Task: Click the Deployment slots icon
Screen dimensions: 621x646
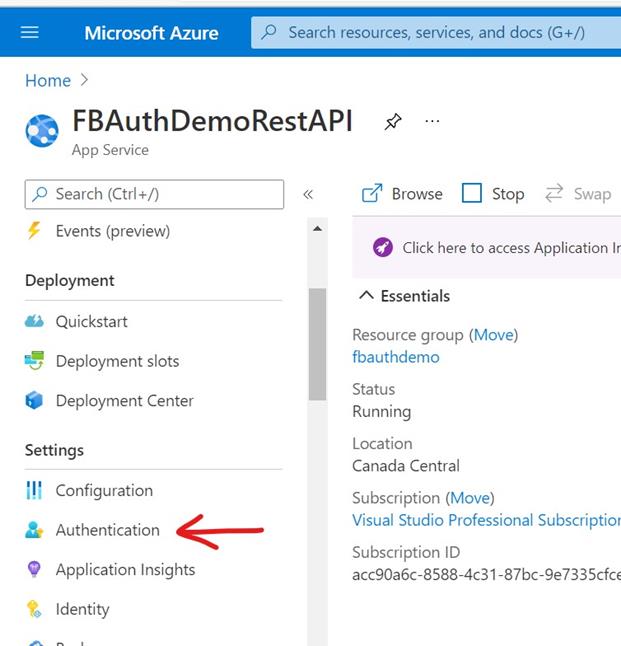Action: pos(34,360)
